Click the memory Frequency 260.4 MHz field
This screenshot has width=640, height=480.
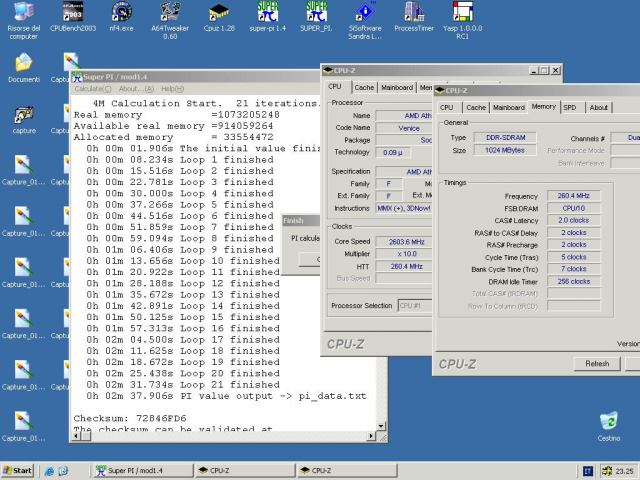click(573, 196)
